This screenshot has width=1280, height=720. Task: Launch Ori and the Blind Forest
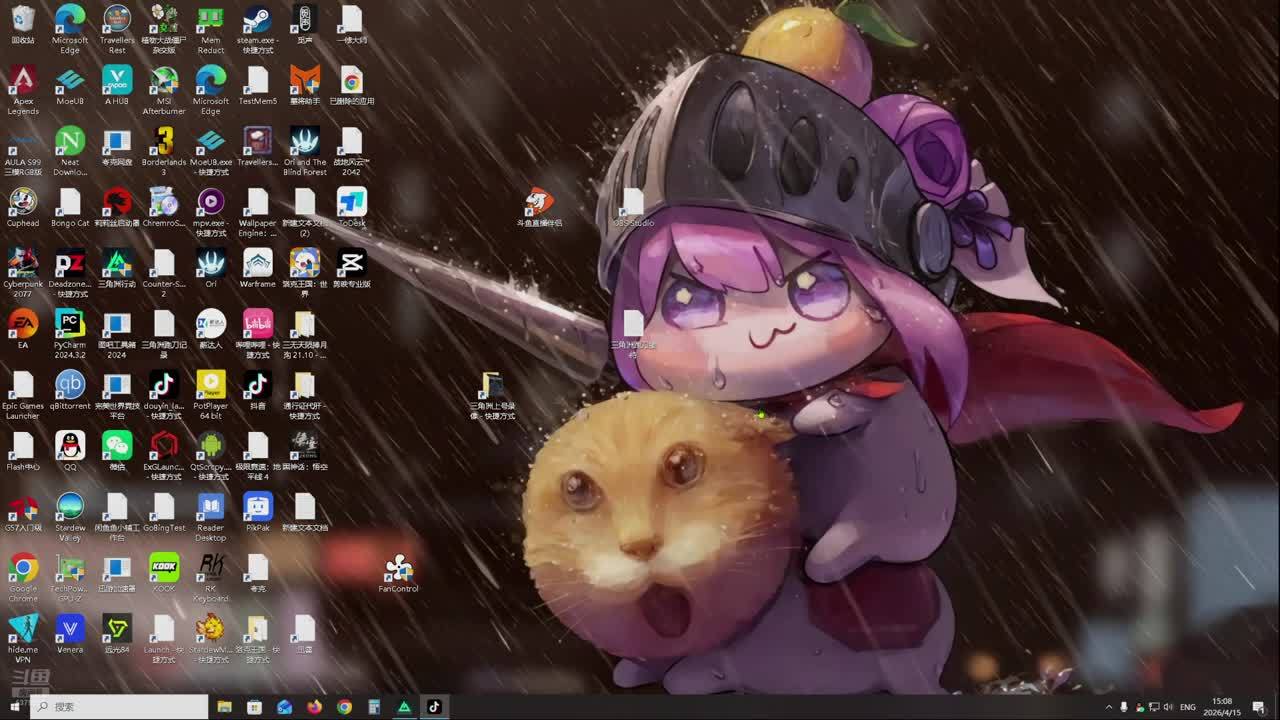[x=304, y=141]
